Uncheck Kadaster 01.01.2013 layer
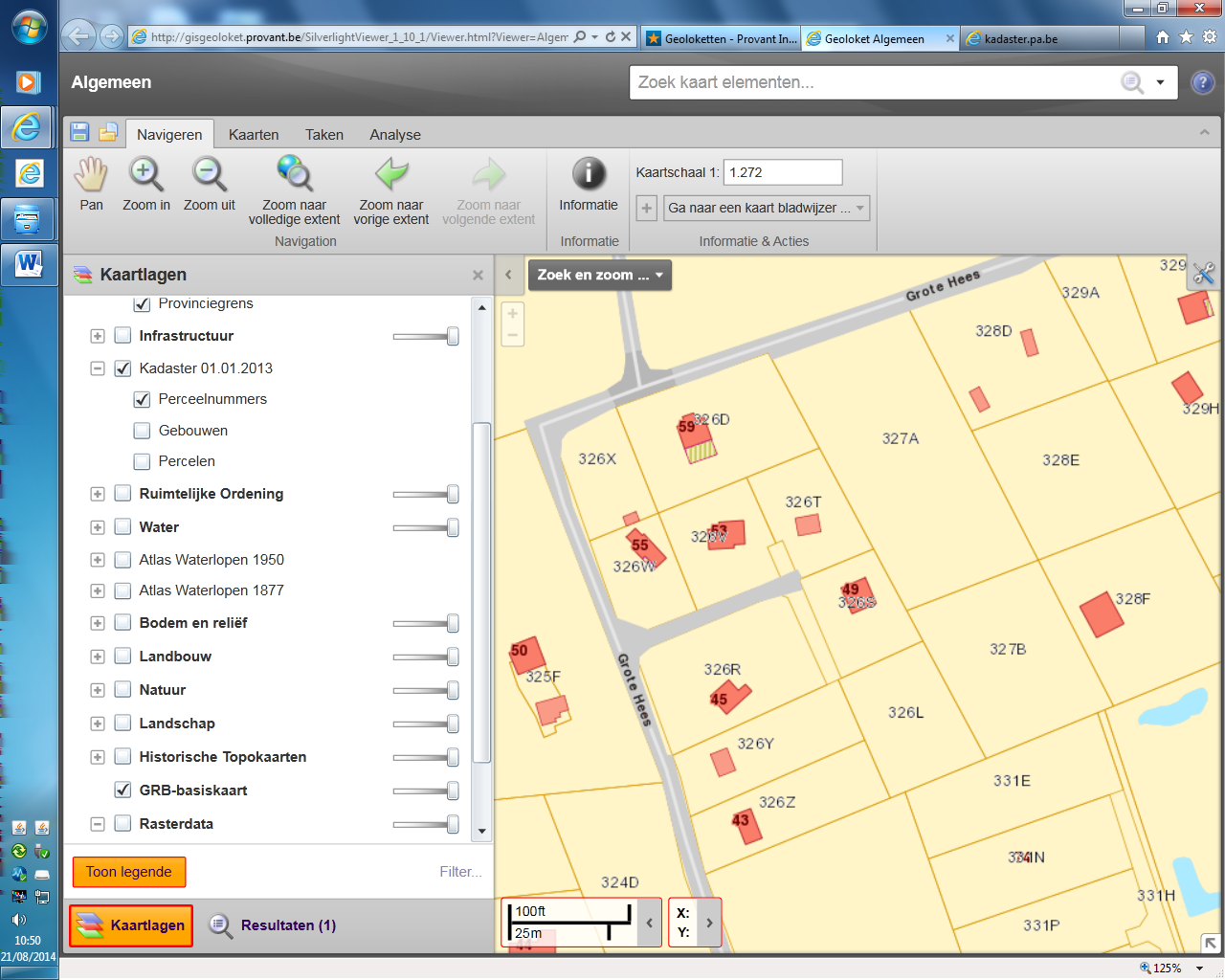The width and height of the screenshot is (1225, 980). 122,368
